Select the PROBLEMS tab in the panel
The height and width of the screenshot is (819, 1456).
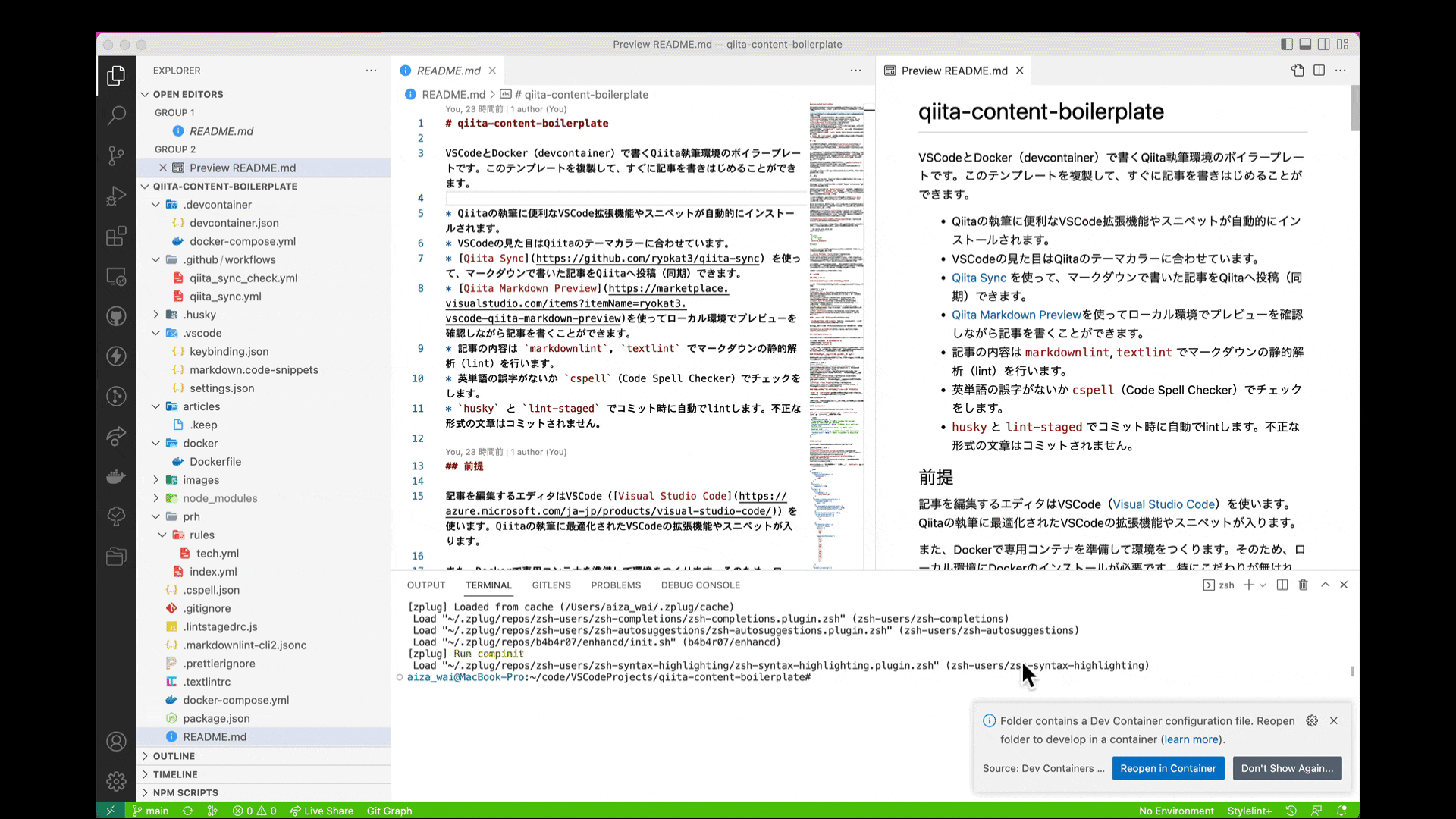[616, 585]
